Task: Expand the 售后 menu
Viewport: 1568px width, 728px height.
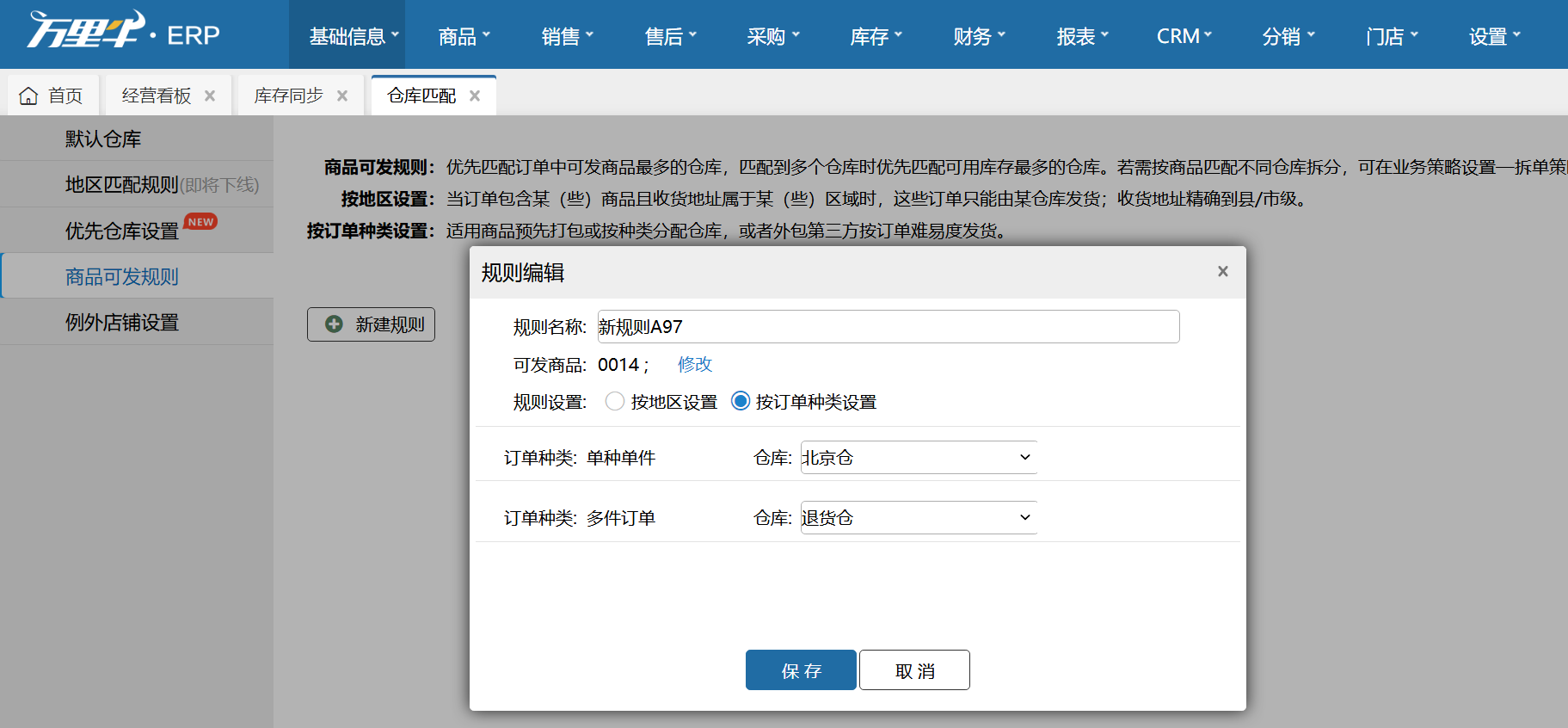Action: [x=671, y=36]
